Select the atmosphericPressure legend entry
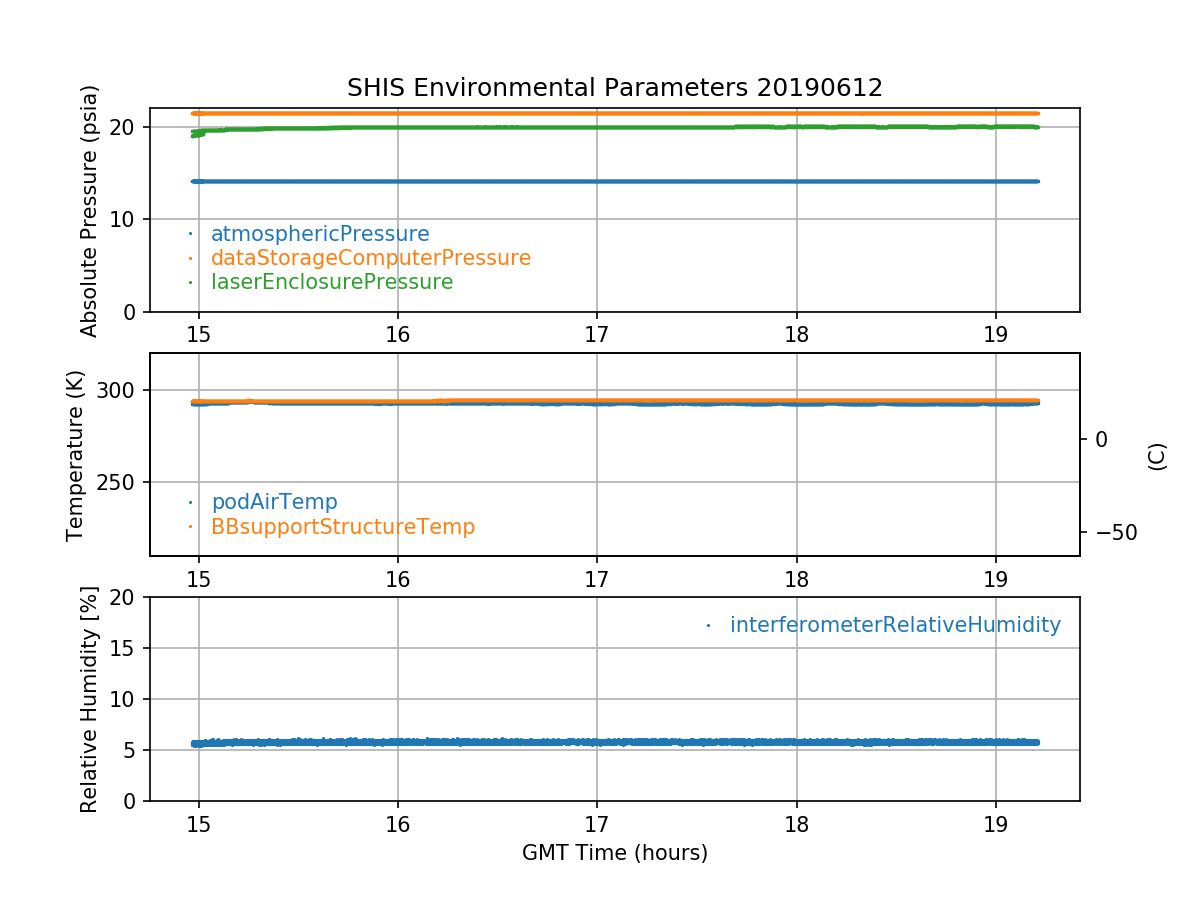 (319, 234)
